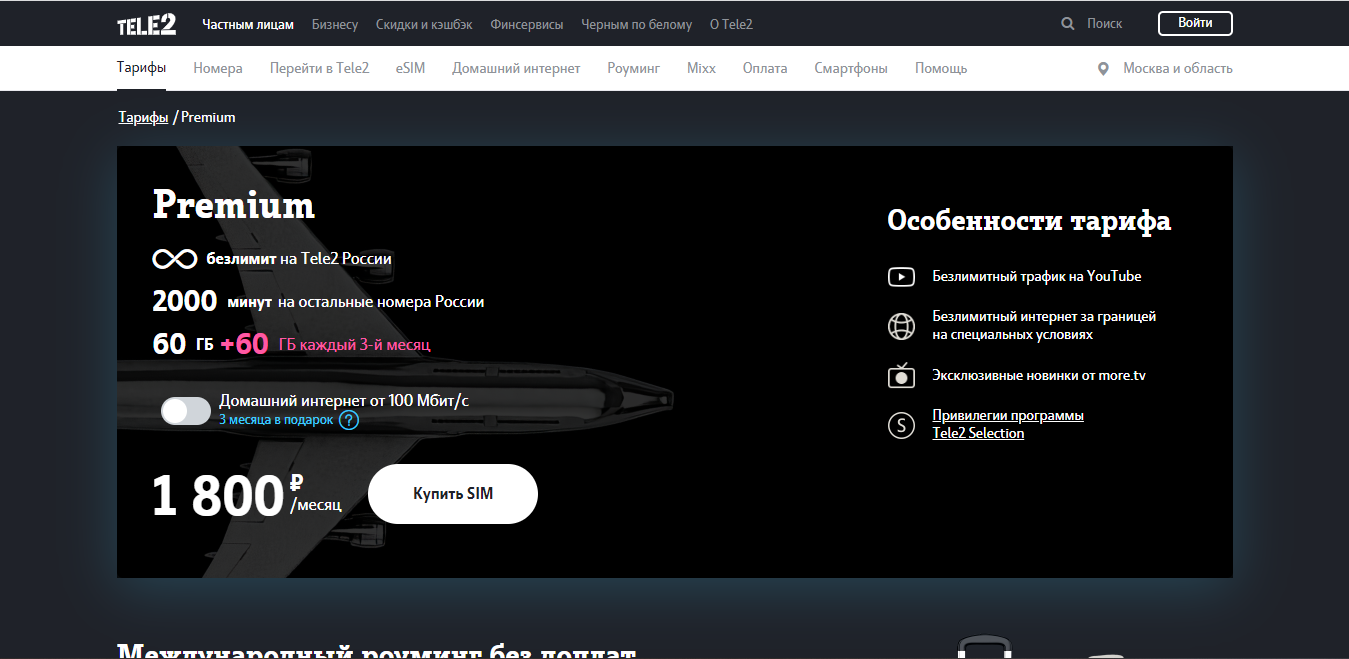
Task: Open the question mark help tooltip
Action: [x=348, y=420]
